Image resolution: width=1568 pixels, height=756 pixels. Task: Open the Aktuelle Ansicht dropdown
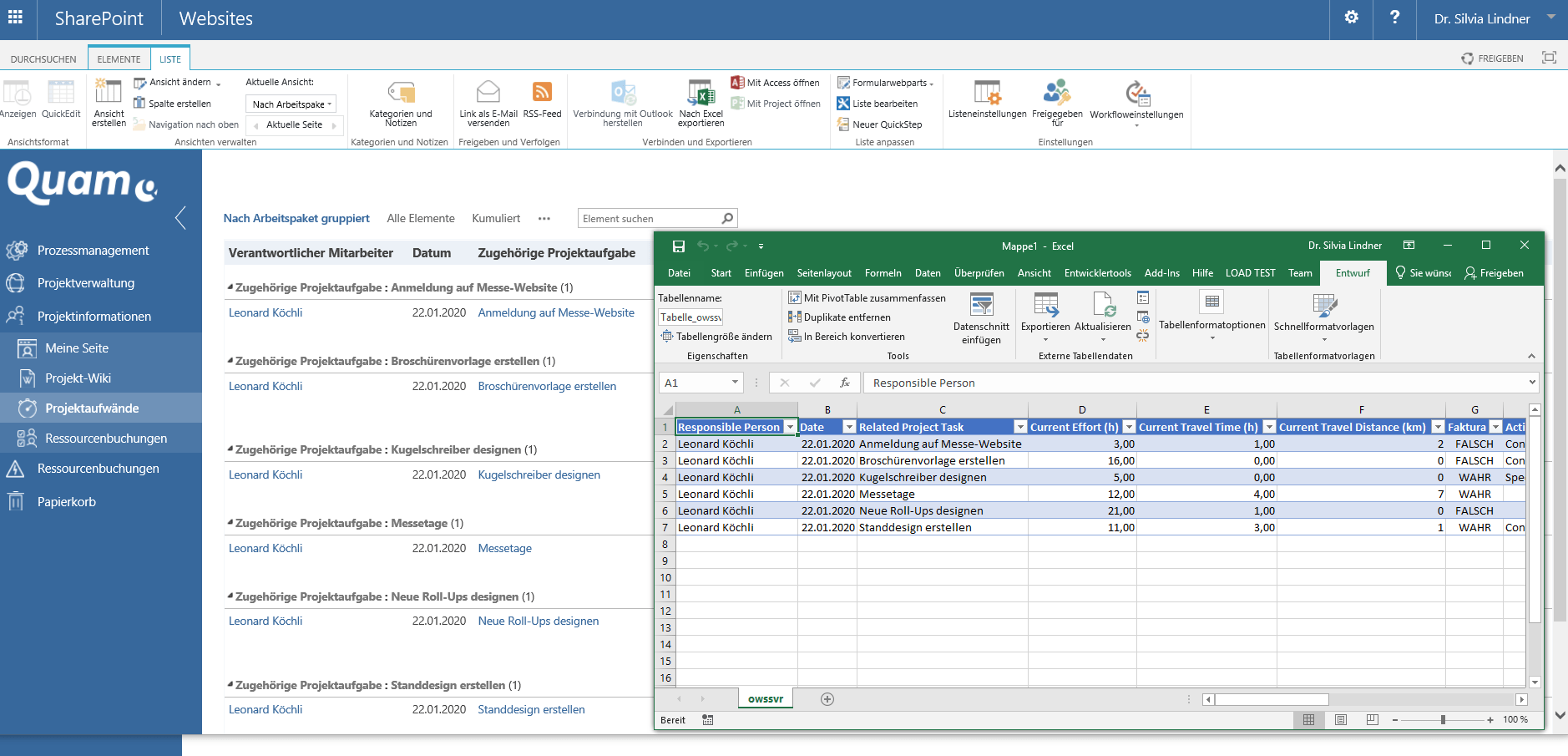[291, 103]
